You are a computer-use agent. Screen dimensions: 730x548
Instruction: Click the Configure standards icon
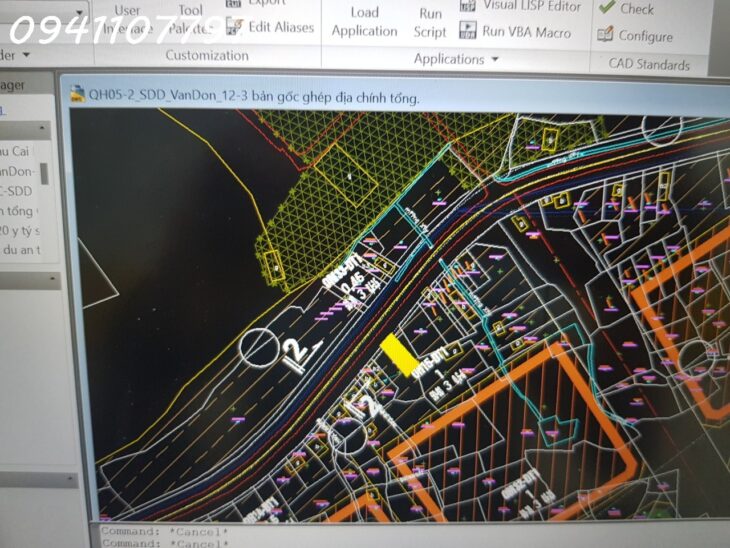[605, 35]
